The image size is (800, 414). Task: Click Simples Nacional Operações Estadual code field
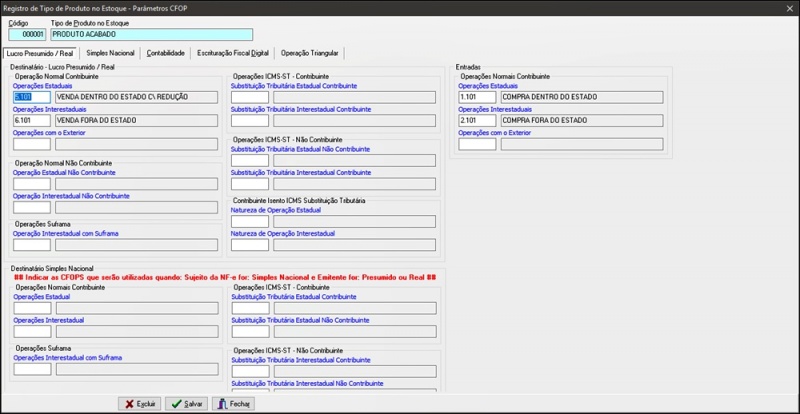[x=32, y=308]
